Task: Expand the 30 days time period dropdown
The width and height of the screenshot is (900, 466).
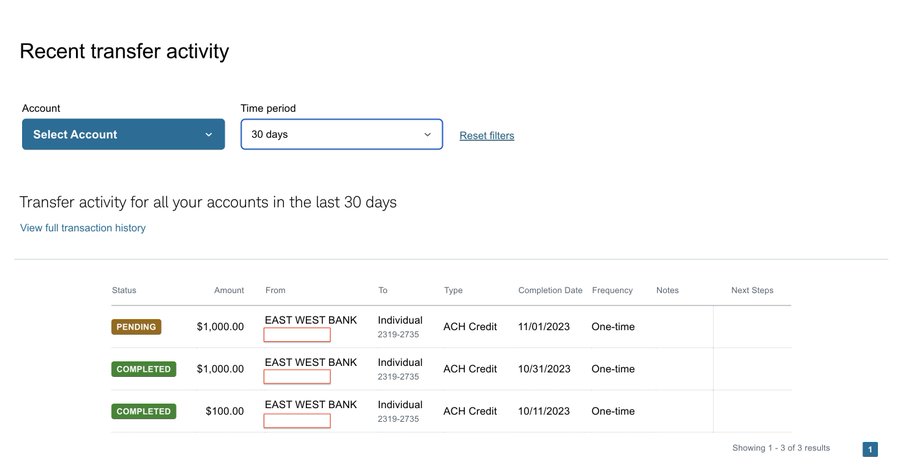Action: (341, 134)
